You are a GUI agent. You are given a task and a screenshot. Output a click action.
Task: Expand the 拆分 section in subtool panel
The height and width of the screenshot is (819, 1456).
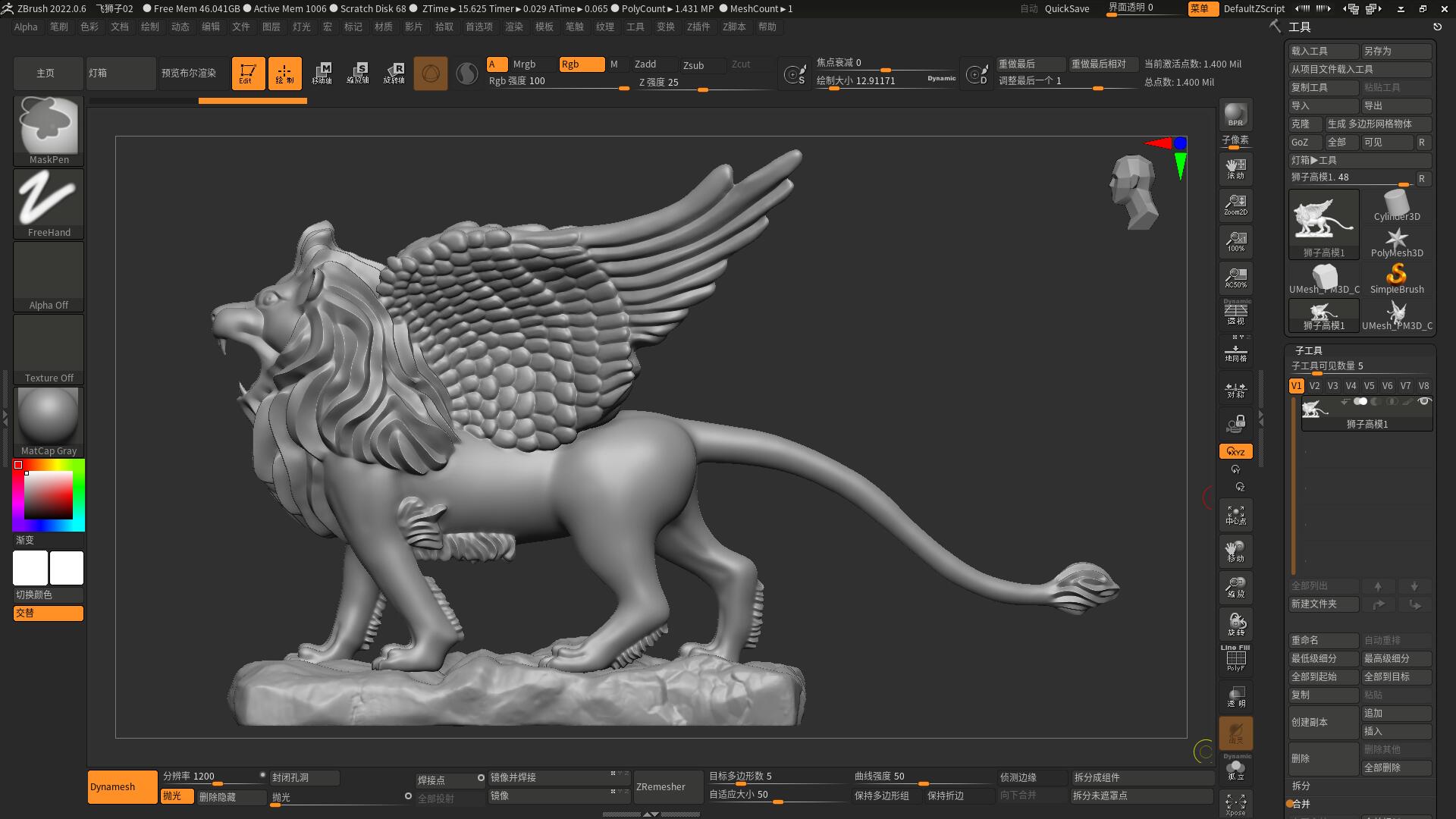tap(1300, 786)
